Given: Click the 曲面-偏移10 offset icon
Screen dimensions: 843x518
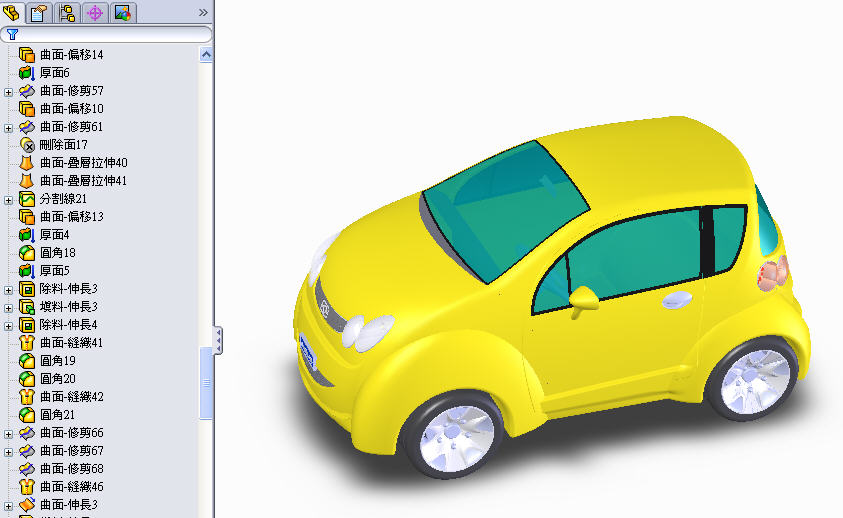Looking at the screenshot, I should pos(27,109).
